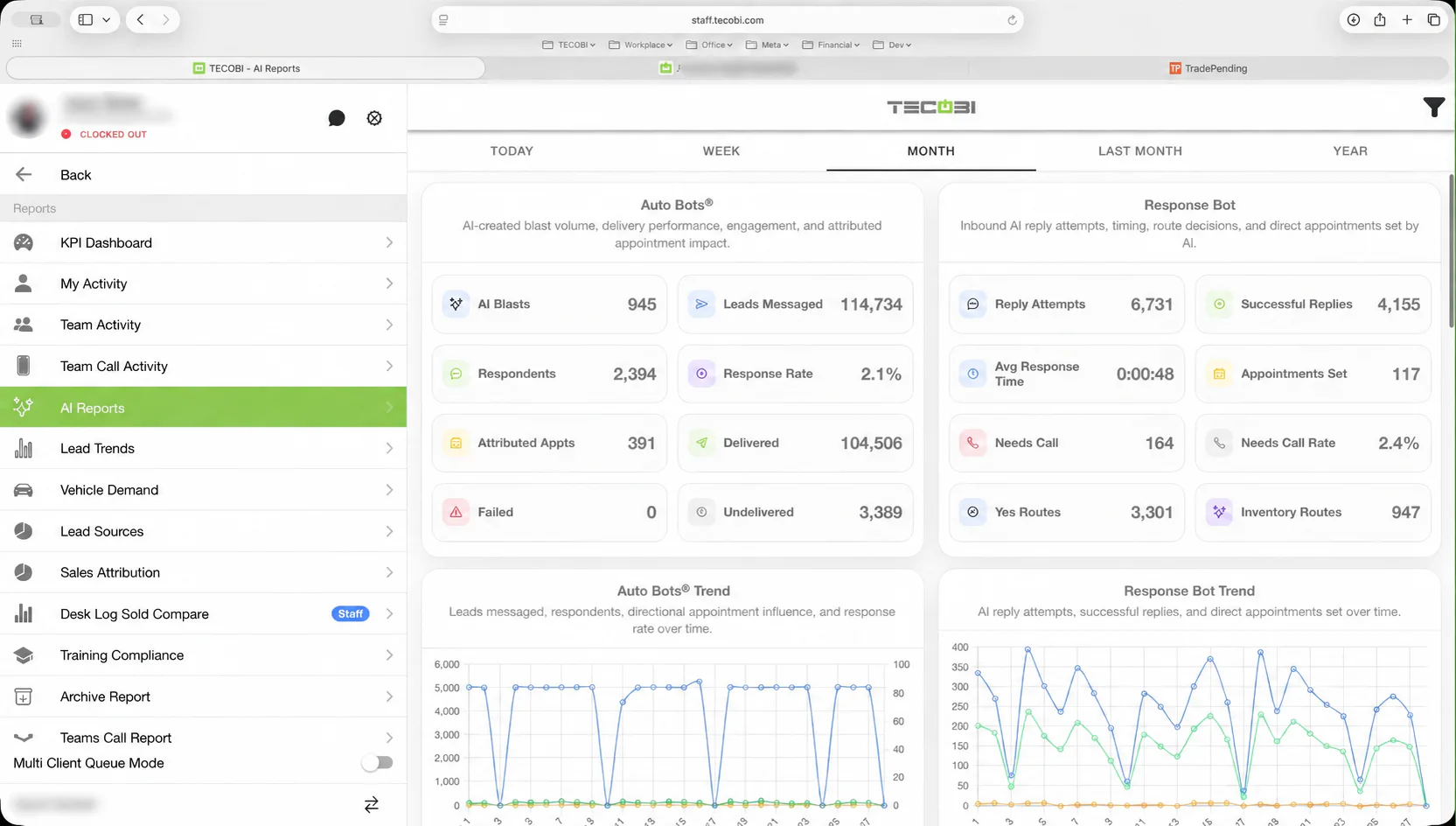Viewport: 1456px width, 826px height.
Task: Click the KPI Dashboard gauge icon
Action: (x=24, y=242)
